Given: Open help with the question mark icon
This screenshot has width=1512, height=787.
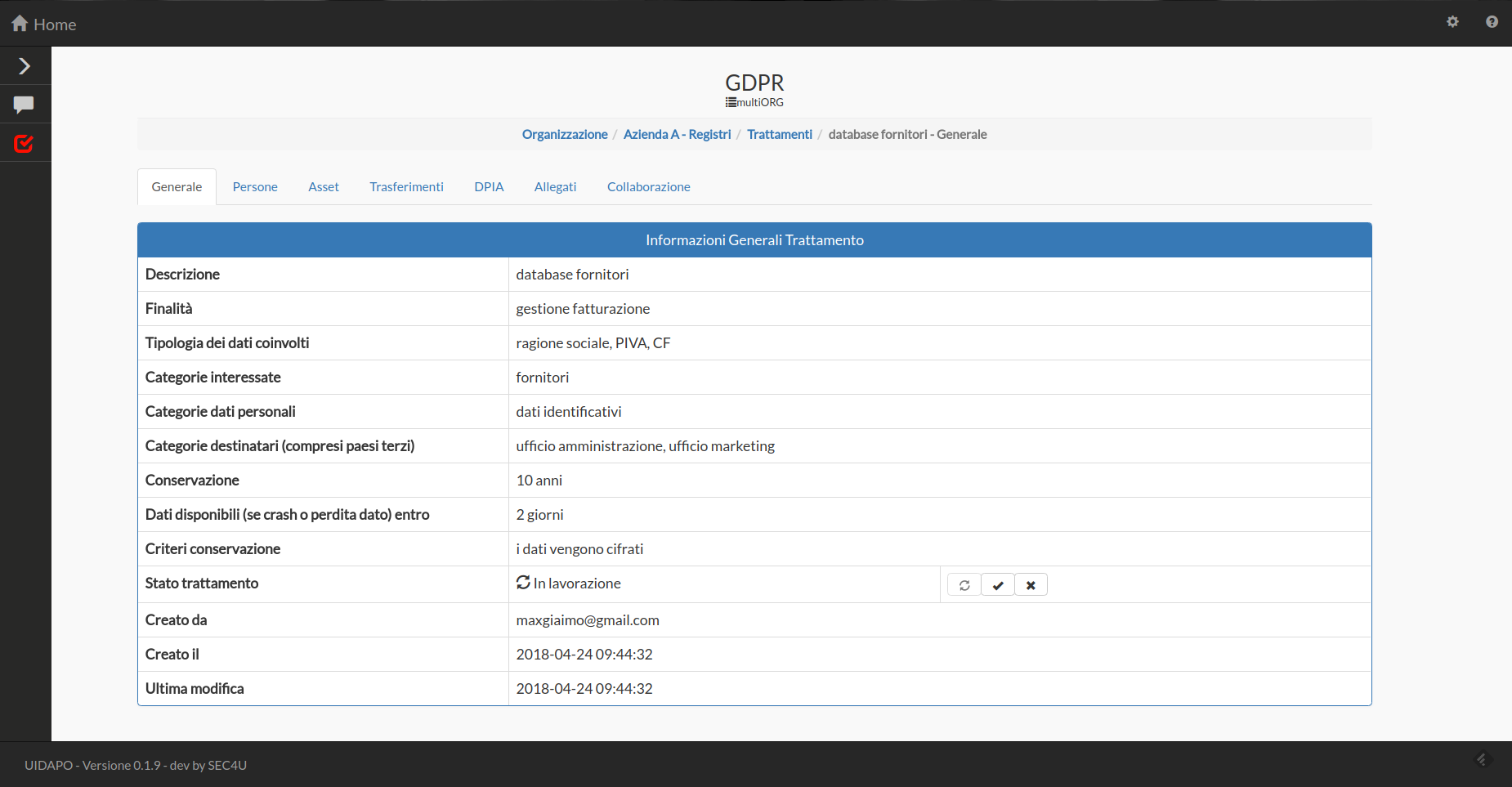Looking at the screenshot, I should pyautogui.click(x=1492, y=22).
